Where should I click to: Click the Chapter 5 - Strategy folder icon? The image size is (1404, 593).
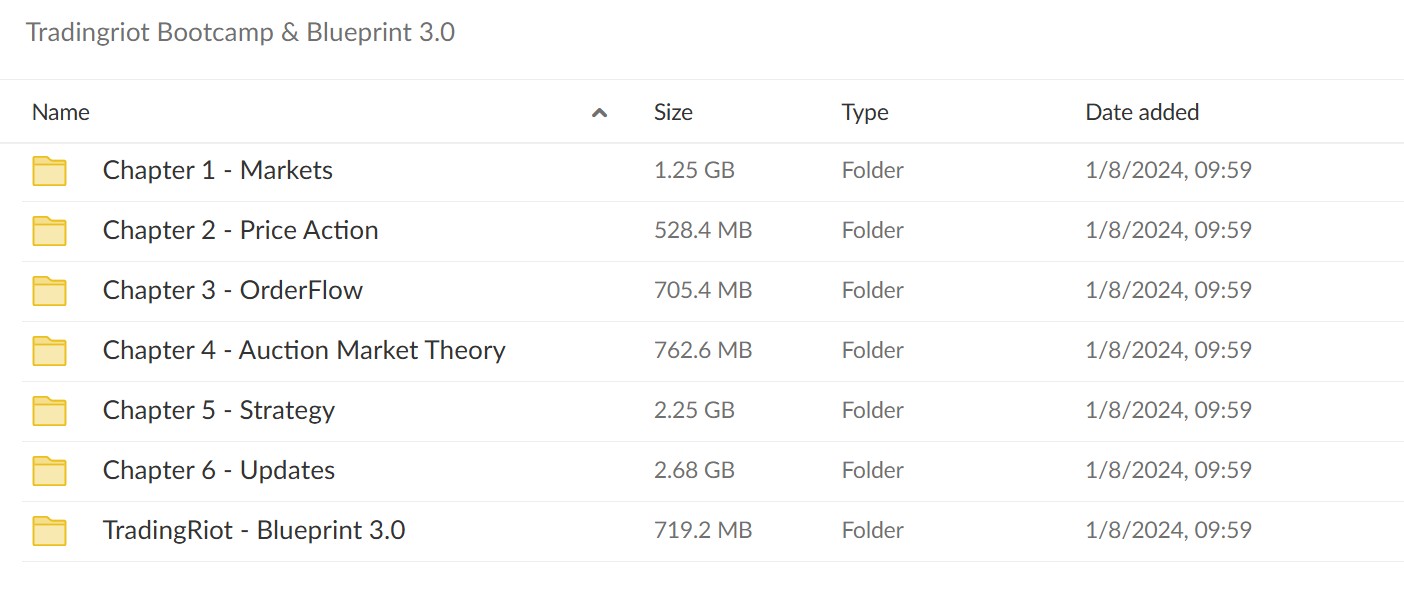pos(49,411)
